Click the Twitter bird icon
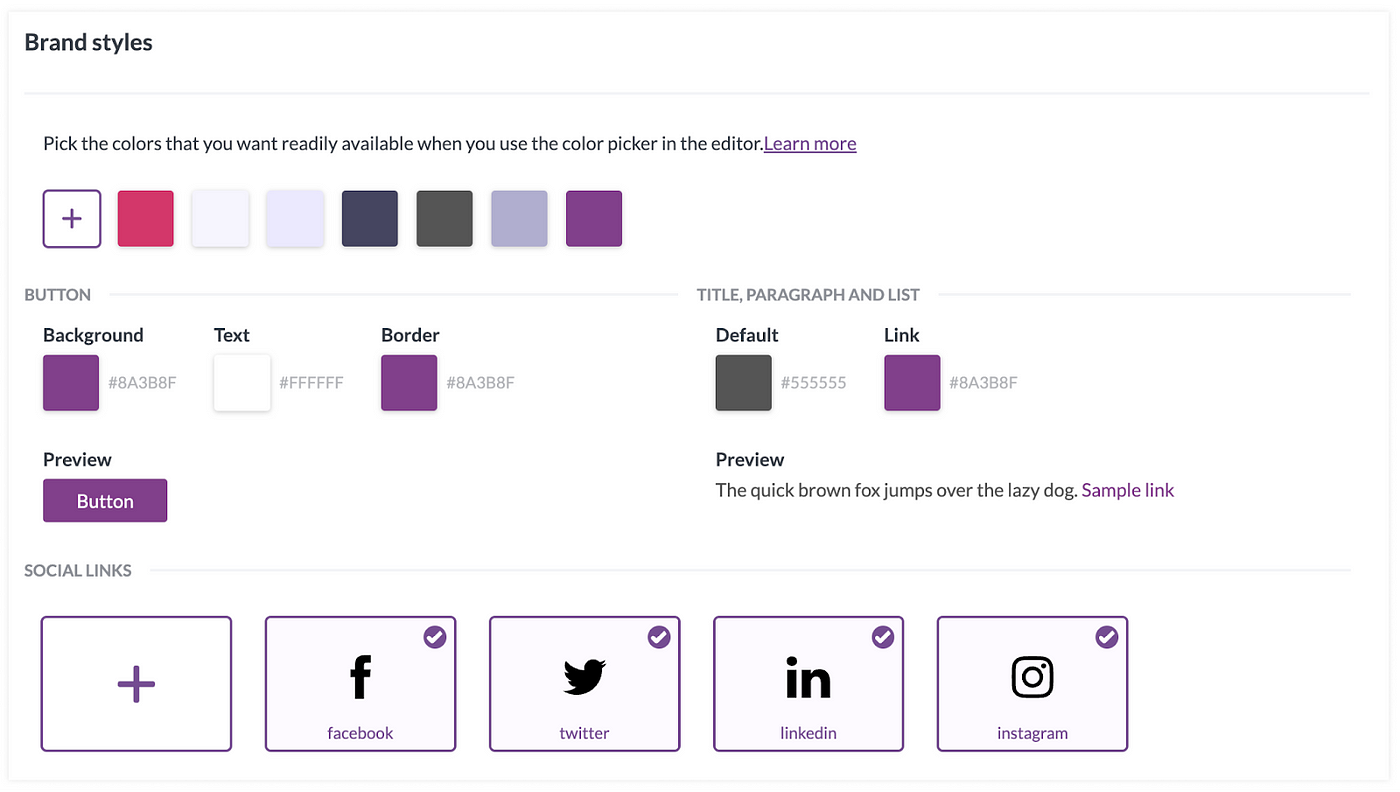Viewport: 1400px width, 792px height. click(584, 678)
